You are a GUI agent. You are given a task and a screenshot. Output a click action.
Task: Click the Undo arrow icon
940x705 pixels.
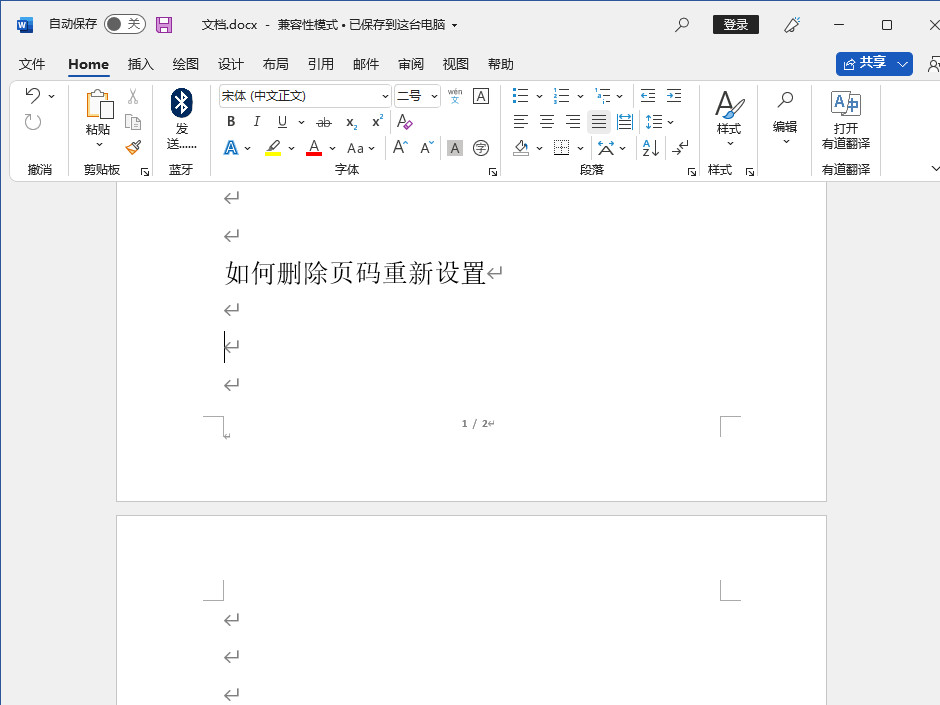(33, 96)
